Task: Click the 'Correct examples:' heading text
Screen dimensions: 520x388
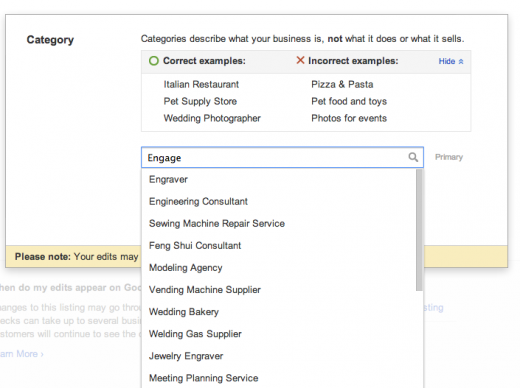Action: coord(204,61)
